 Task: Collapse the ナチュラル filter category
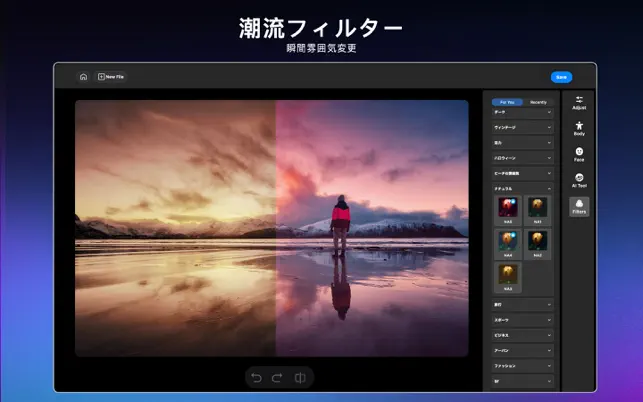point(522,189)
